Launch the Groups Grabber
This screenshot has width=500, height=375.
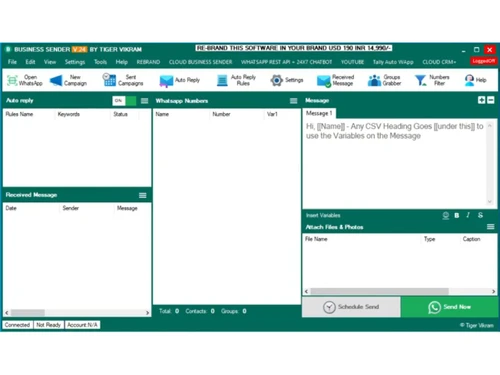click(x=384, y=80)
